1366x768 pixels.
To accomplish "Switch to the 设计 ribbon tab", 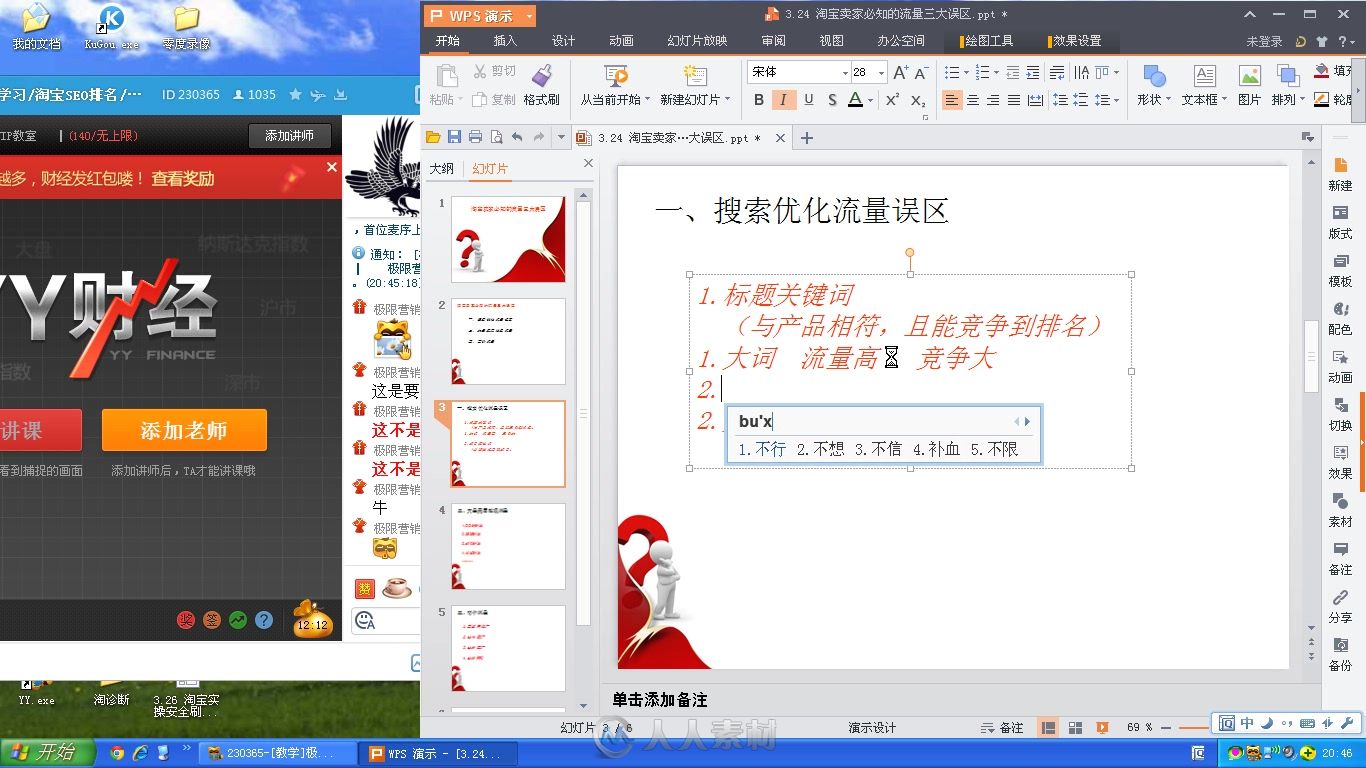I will tap(563, 41).
